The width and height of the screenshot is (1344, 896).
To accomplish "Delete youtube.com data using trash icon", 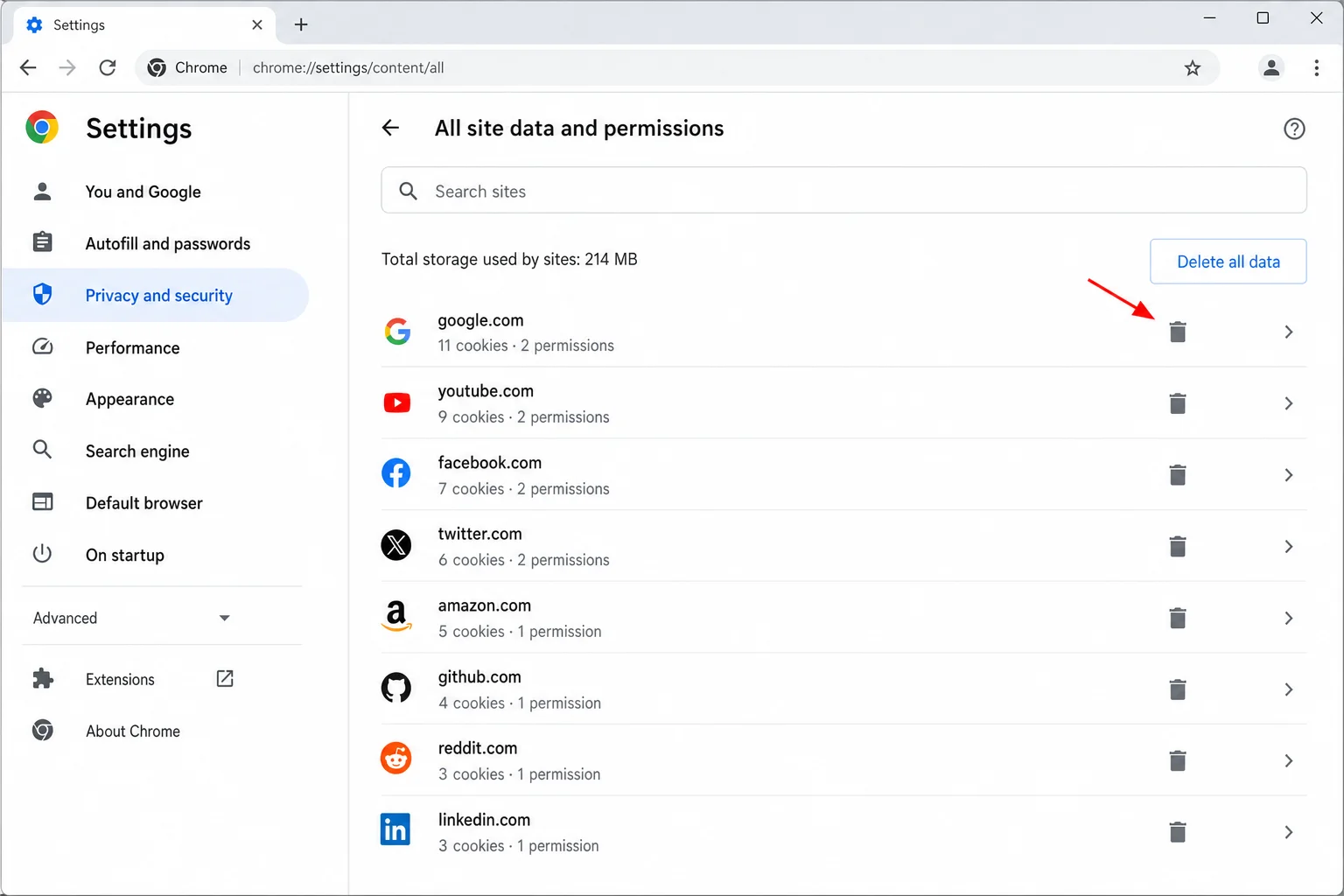I will (1178, 403).
